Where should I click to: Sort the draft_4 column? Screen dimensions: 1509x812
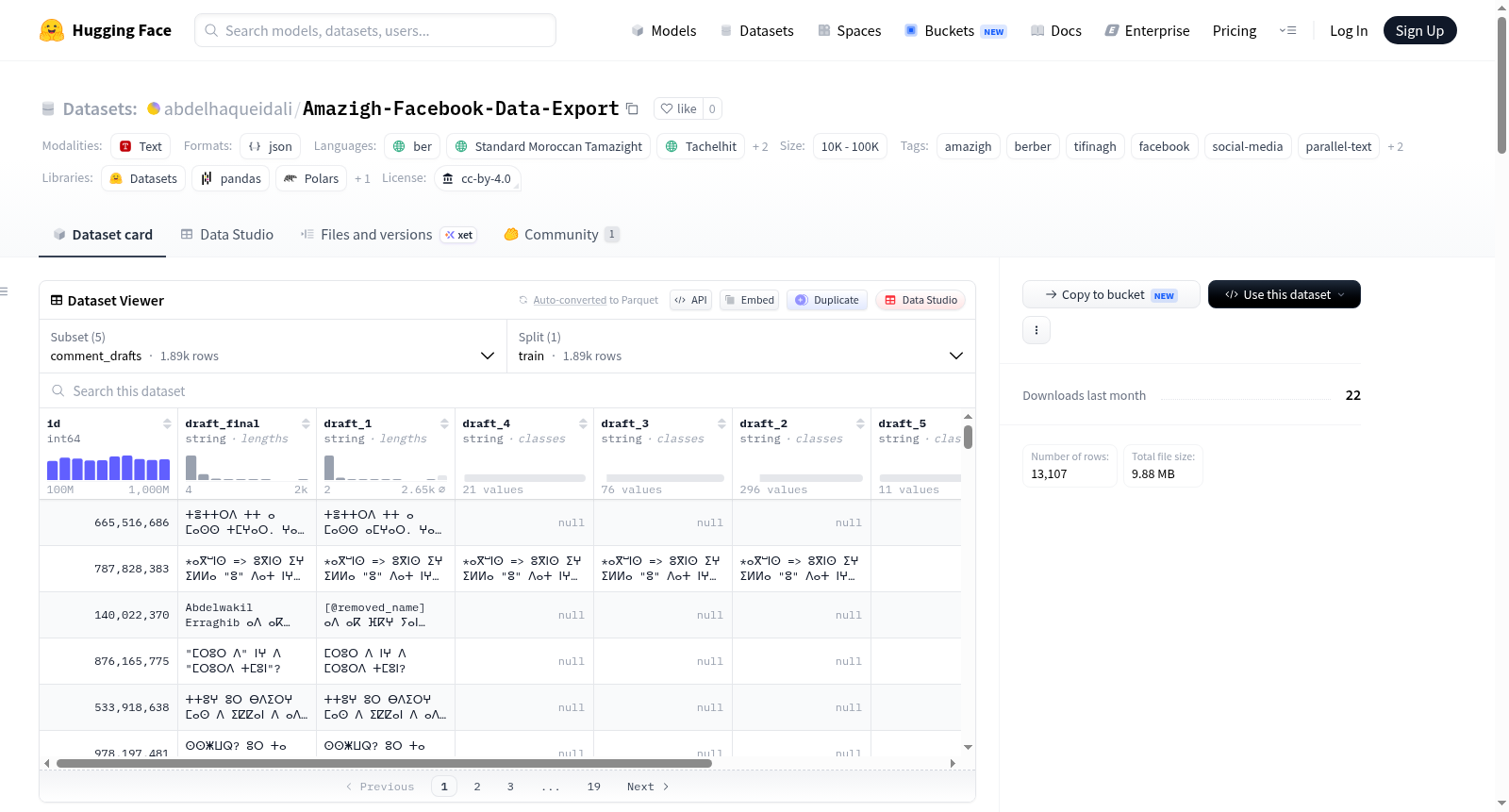click(583, 423)
